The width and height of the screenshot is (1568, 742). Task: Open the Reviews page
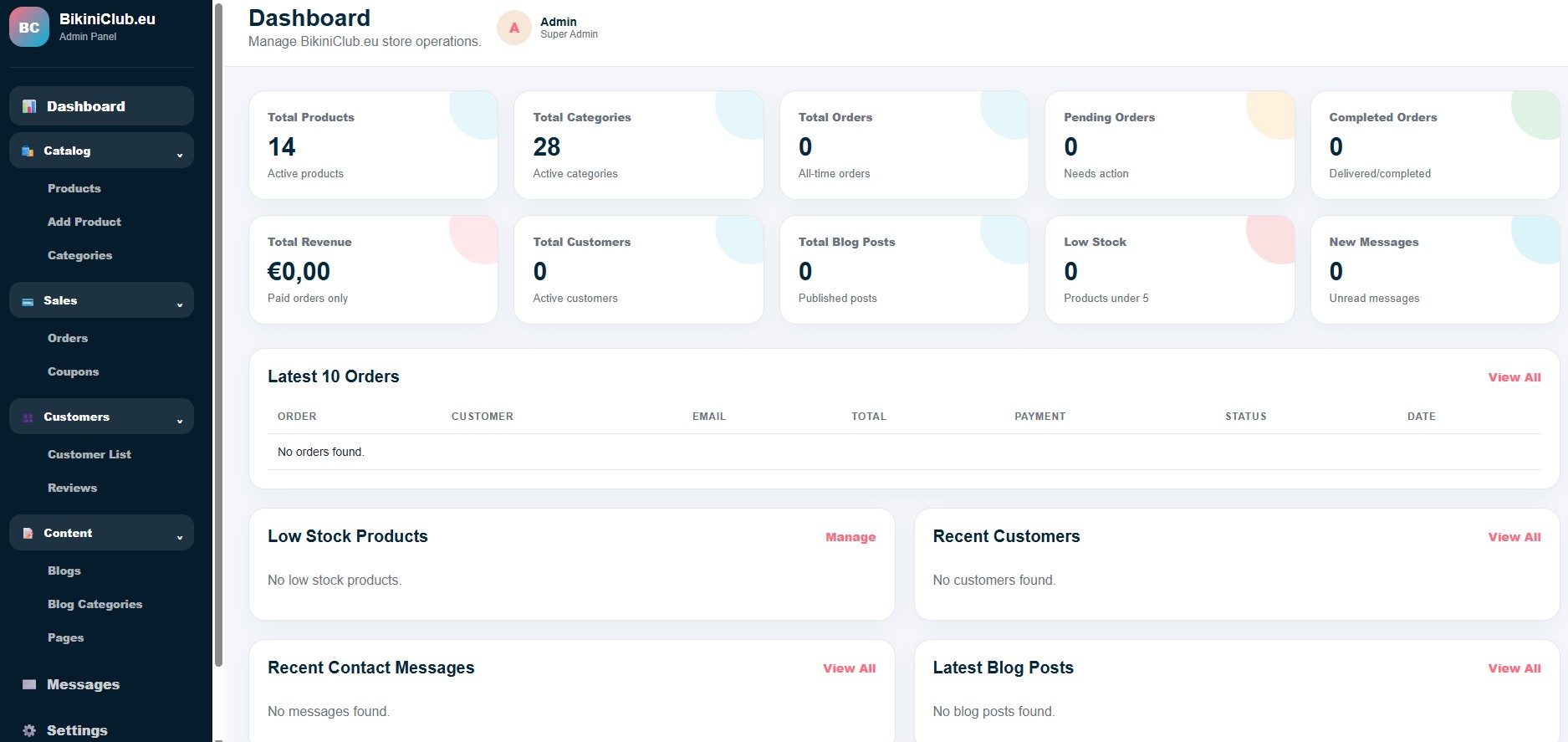point(72,488)
